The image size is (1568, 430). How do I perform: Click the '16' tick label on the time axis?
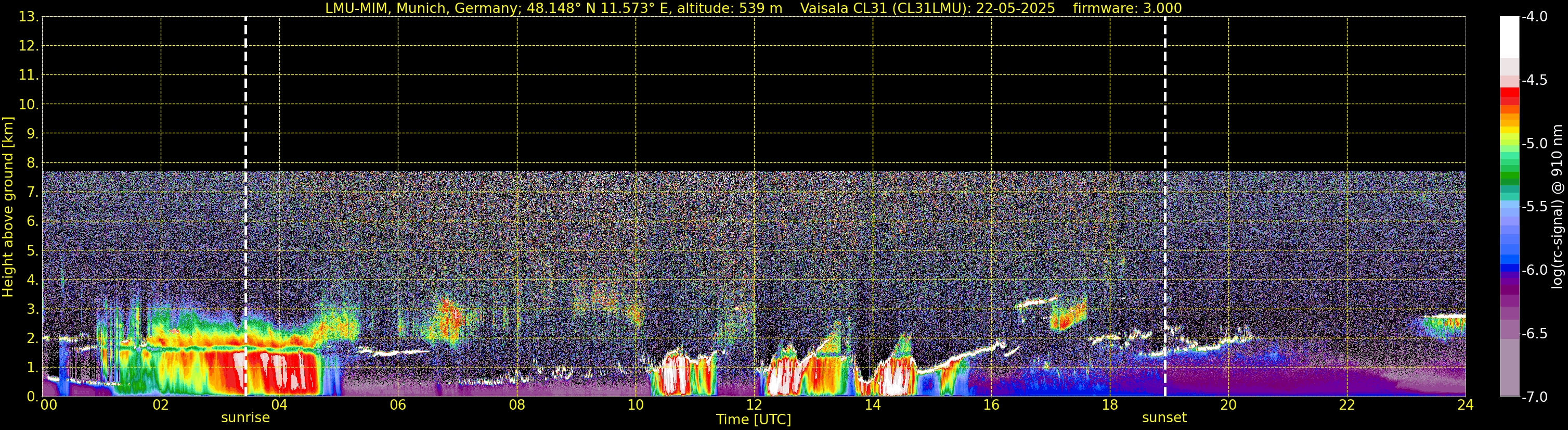click(x=992, y=405)
